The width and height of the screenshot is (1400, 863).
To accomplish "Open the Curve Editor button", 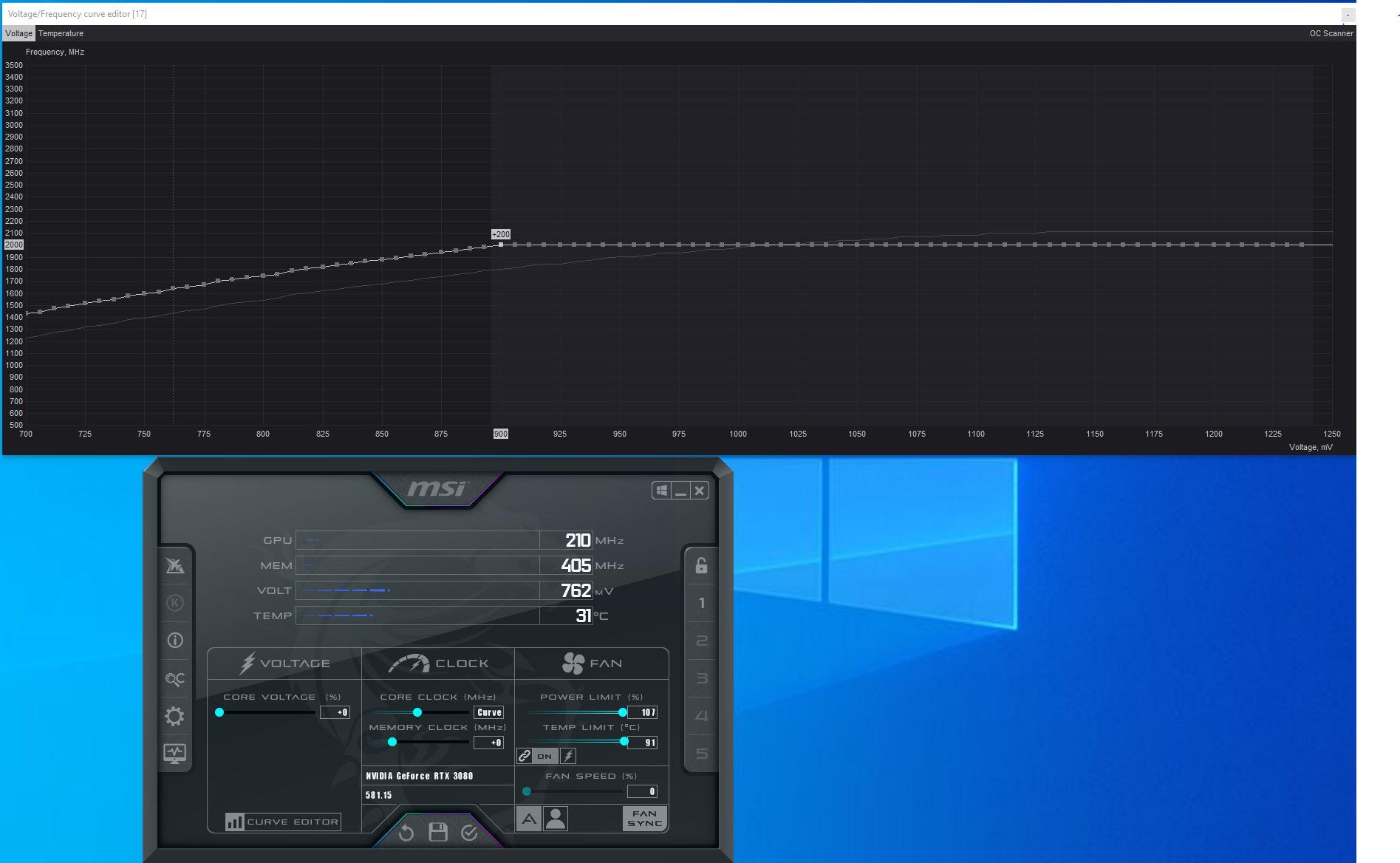I will tap(283, 822).
